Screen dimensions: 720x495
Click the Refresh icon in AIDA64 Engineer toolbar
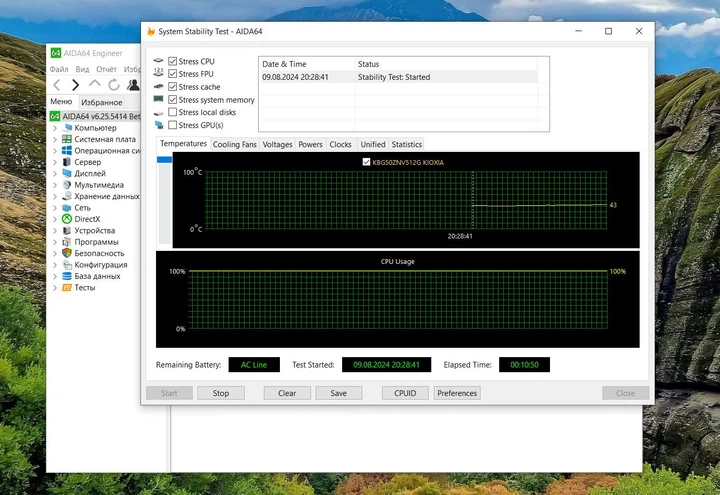coord(114,85)
